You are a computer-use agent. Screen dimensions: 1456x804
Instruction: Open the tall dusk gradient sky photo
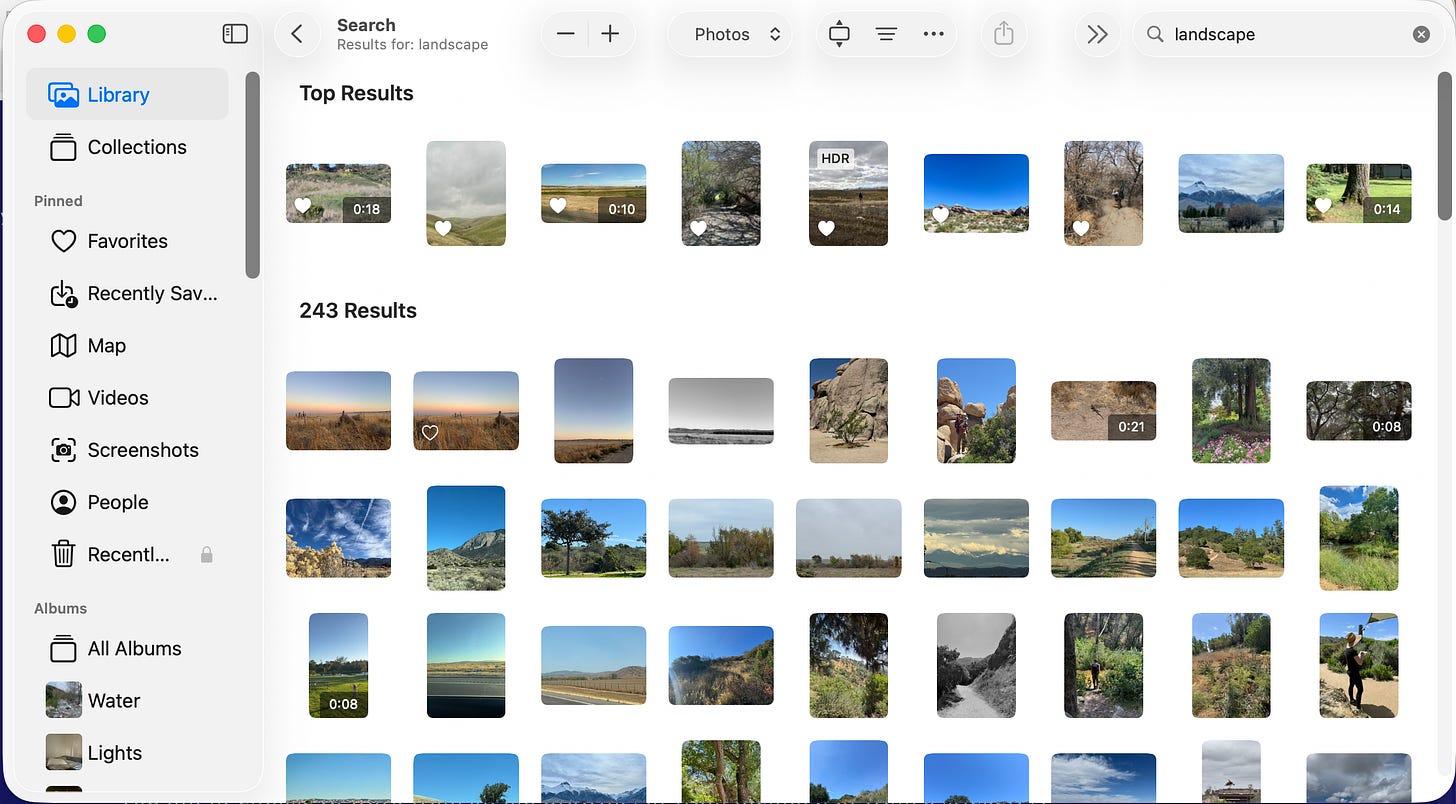(x=594, y=411)
